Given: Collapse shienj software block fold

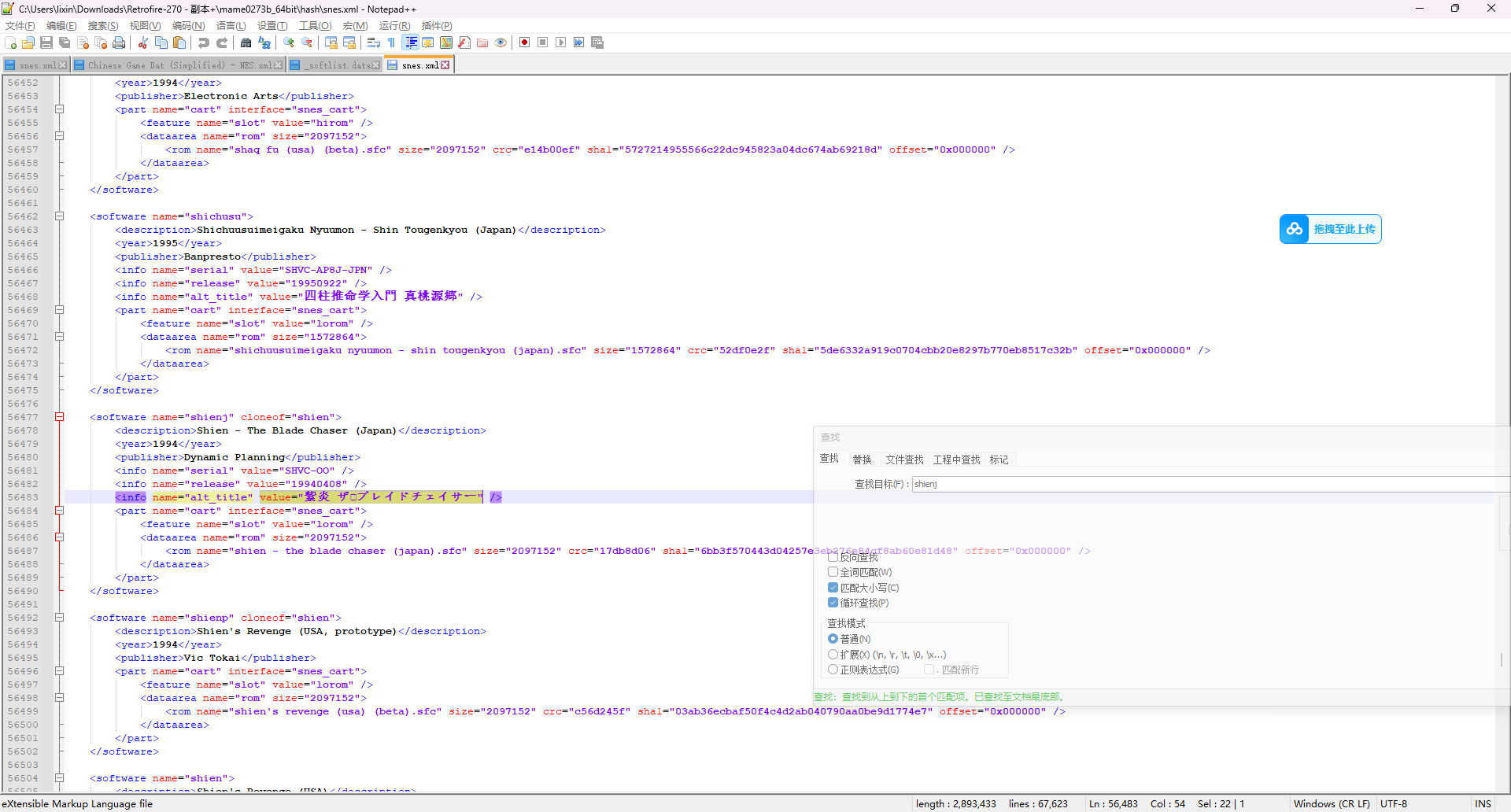Looking at the screenshot, I should (59, 417).
